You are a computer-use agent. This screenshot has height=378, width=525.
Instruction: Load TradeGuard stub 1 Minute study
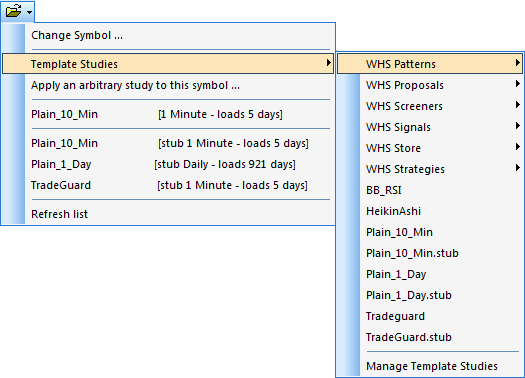point(168,185)
